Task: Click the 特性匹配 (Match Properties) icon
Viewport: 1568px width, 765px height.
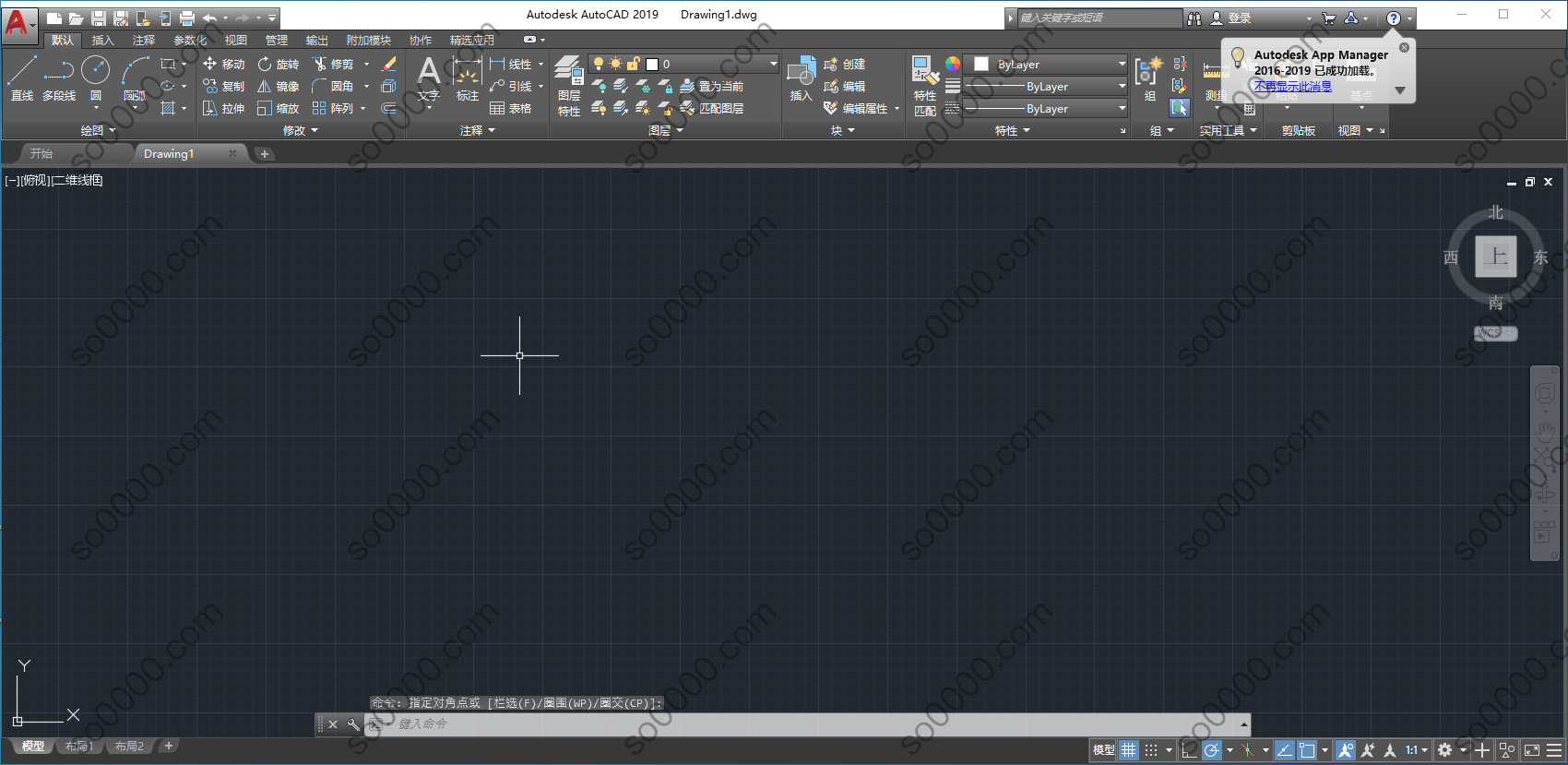Action: pos(924,86)
